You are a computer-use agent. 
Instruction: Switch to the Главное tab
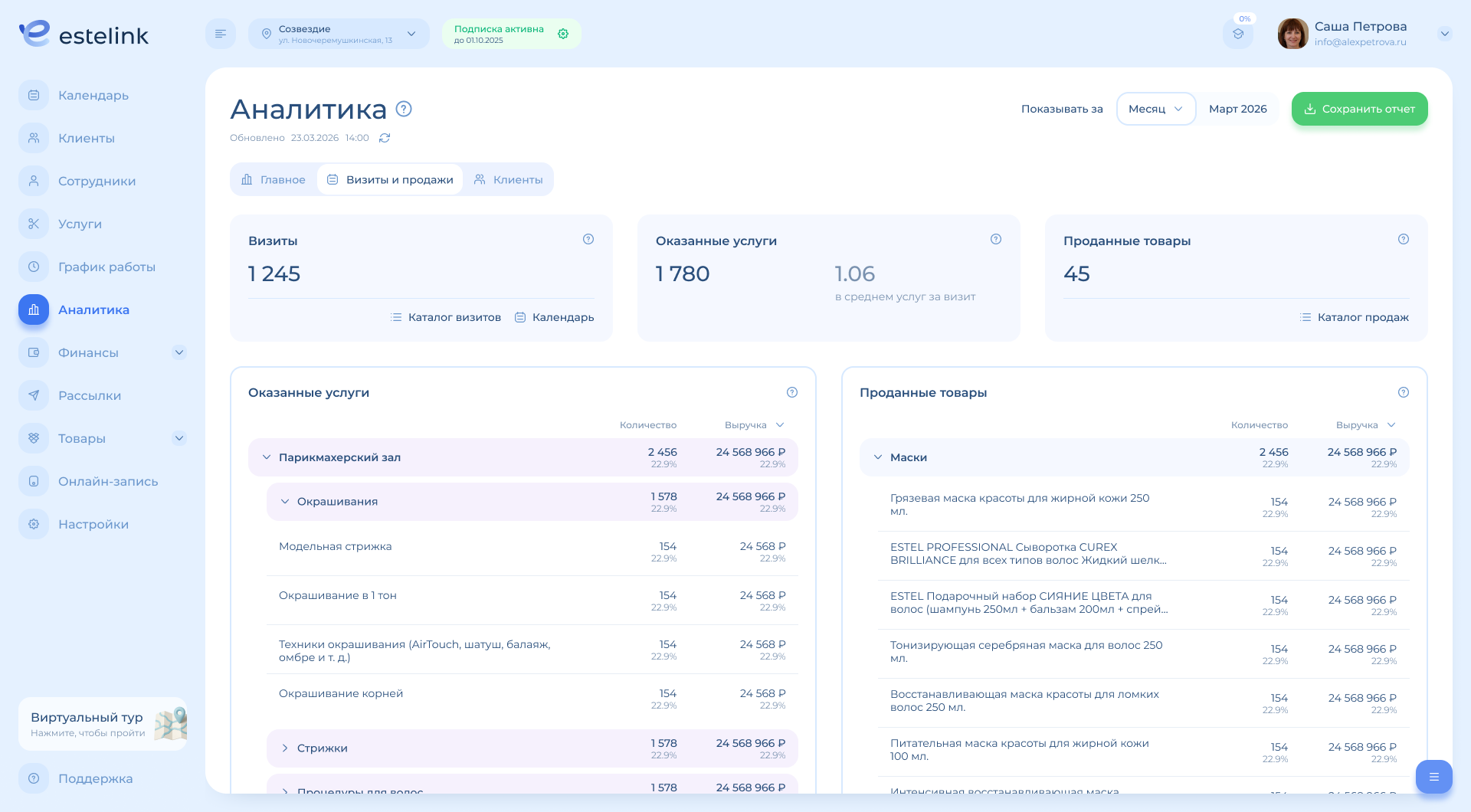point(274,179)
